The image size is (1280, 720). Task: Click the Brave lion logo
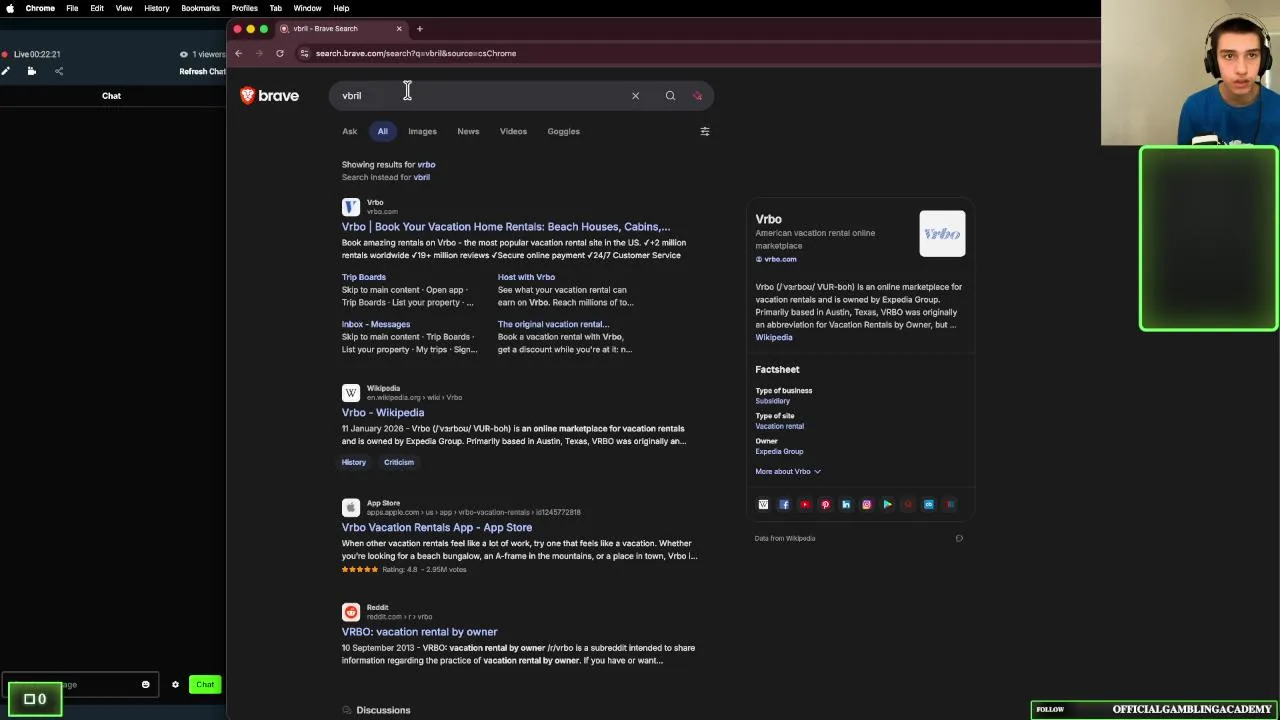(x=248, y=96)
